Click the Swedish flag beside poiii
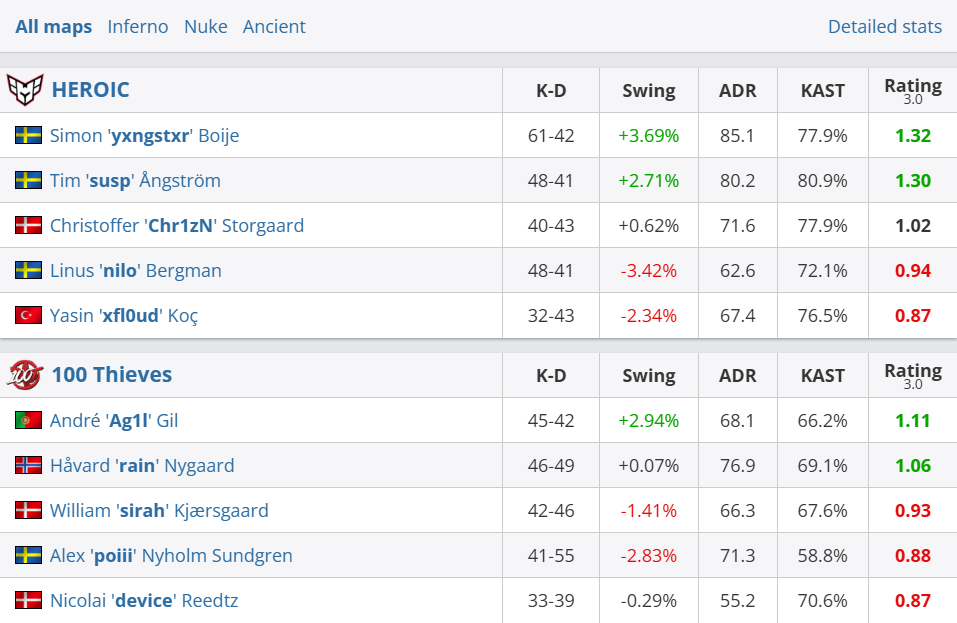 [28, 555]
